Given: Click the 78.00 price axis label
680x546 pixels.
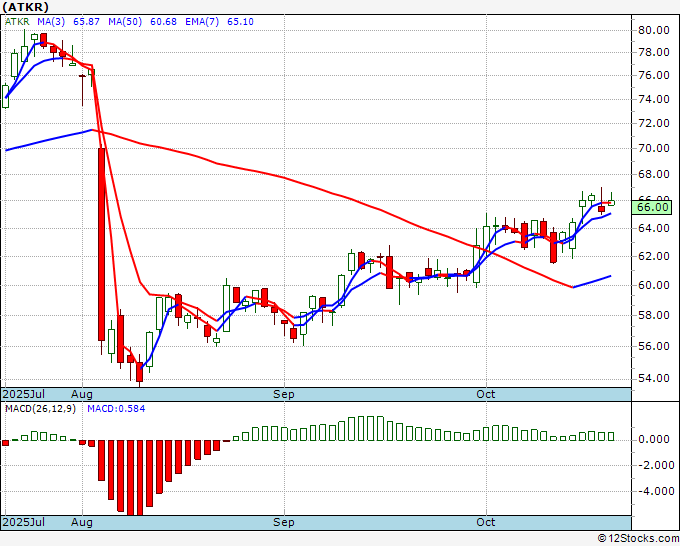Looking at the screenshot, I should 654,52.
